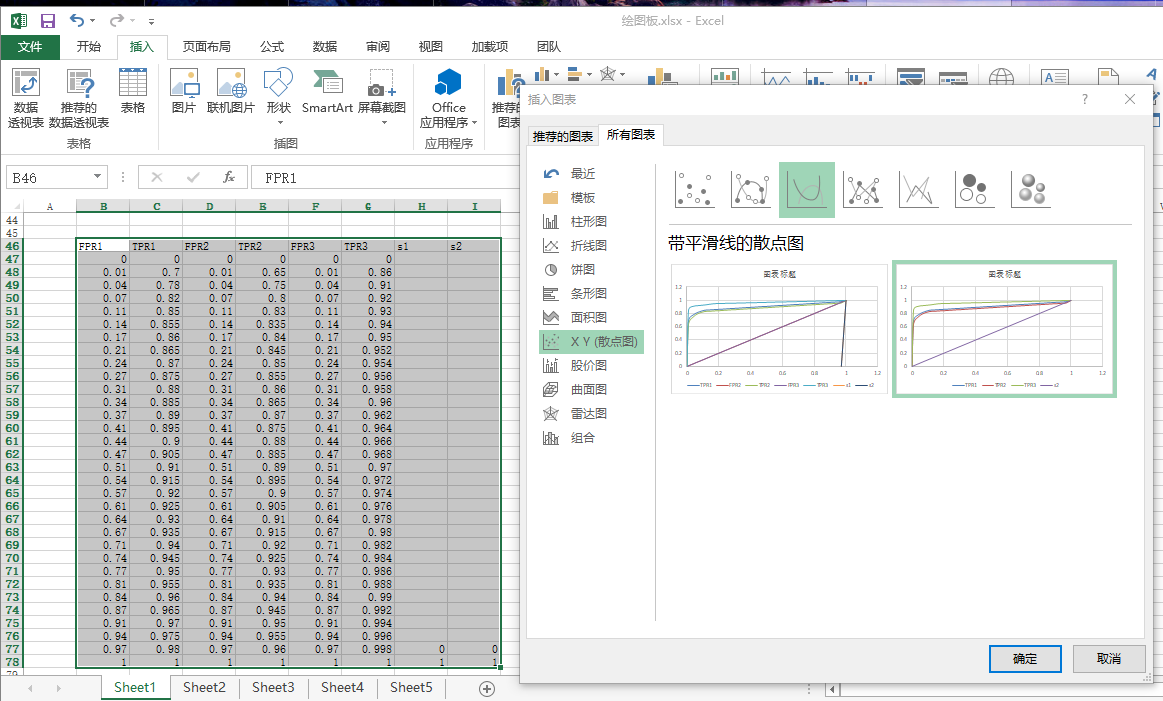
Task: Click the Undo arrow icon
Action: [77, 20]
